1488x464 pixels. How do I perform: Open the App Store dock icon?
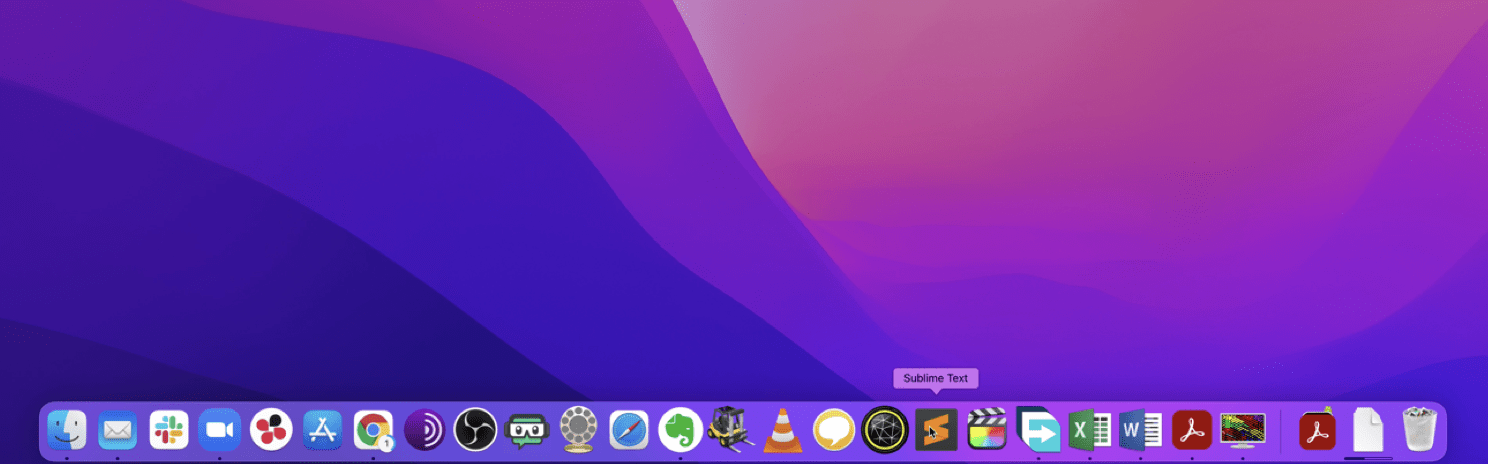click(x=322, y=430)
